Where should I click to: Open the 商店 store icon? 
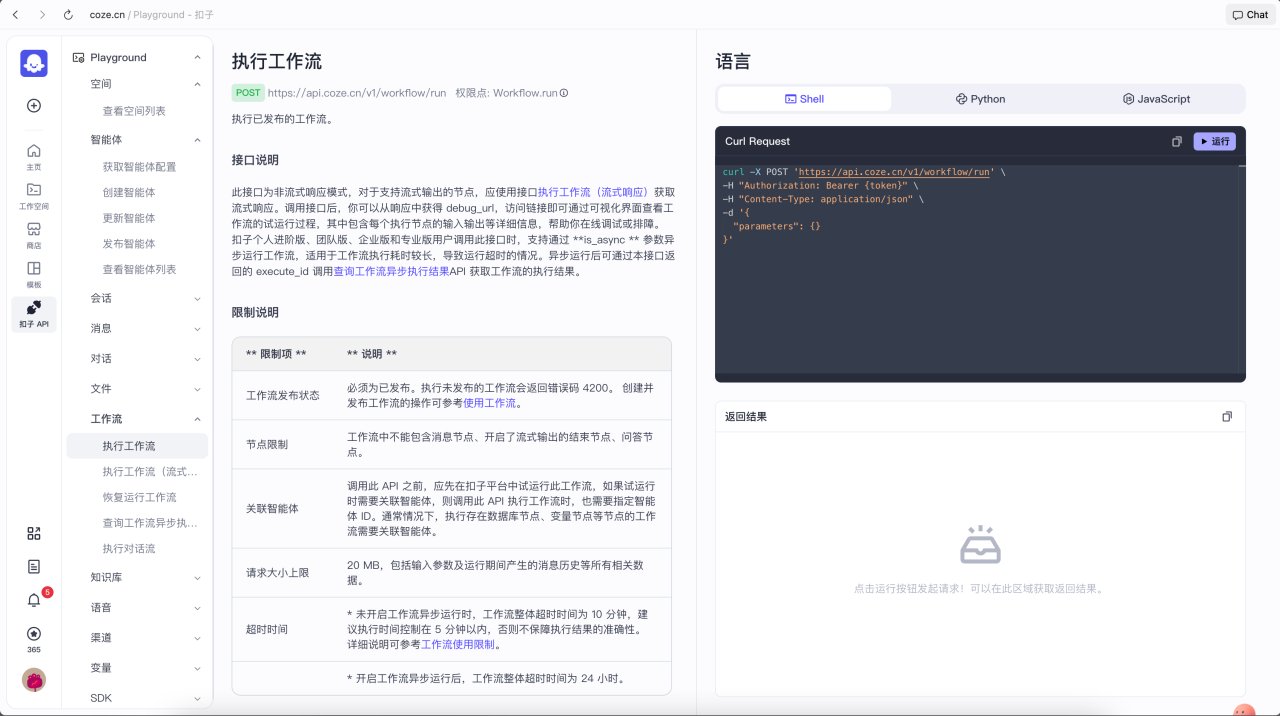coord(34,235)
